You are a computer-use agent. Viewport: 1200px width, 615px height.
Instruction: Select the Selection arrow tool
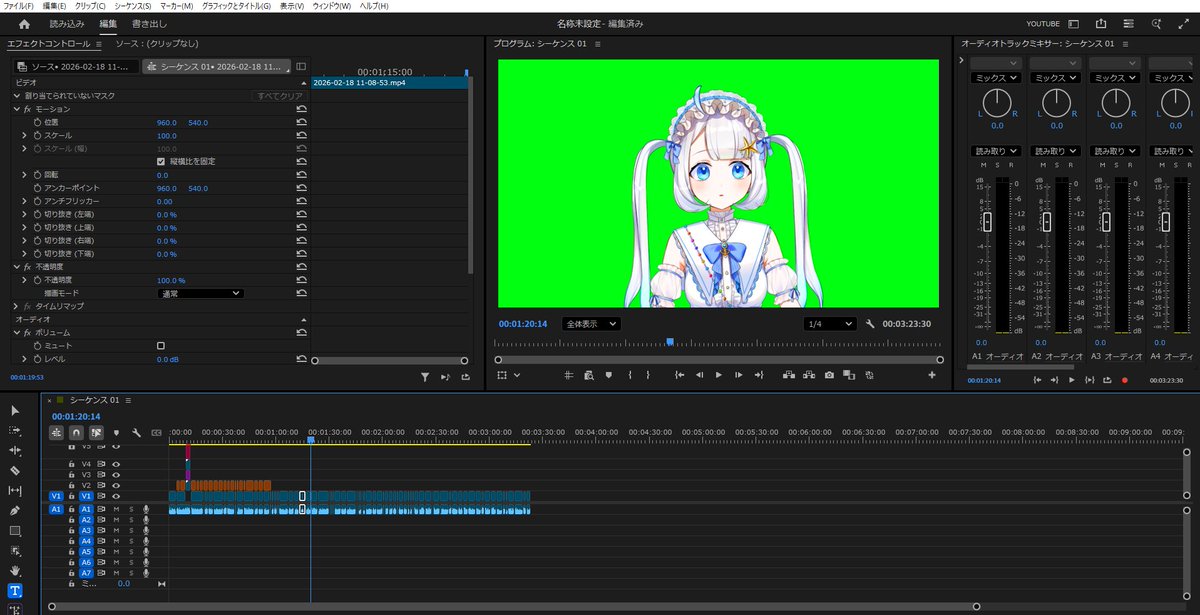click(15, 411)
